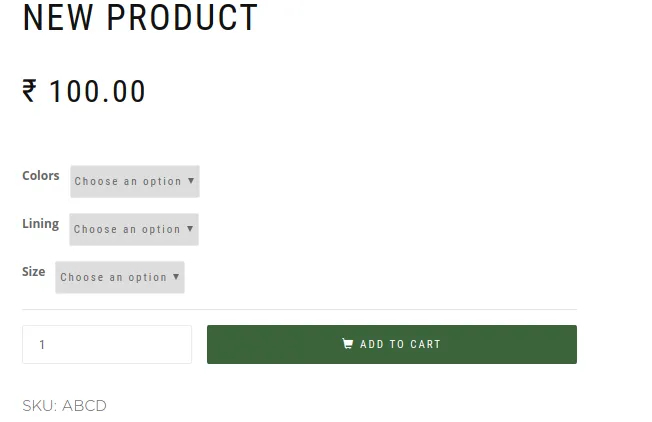Image resolution: width=652 pixels, height=422 pixels.
Task: Click the Size label
Action: (33, 272)
